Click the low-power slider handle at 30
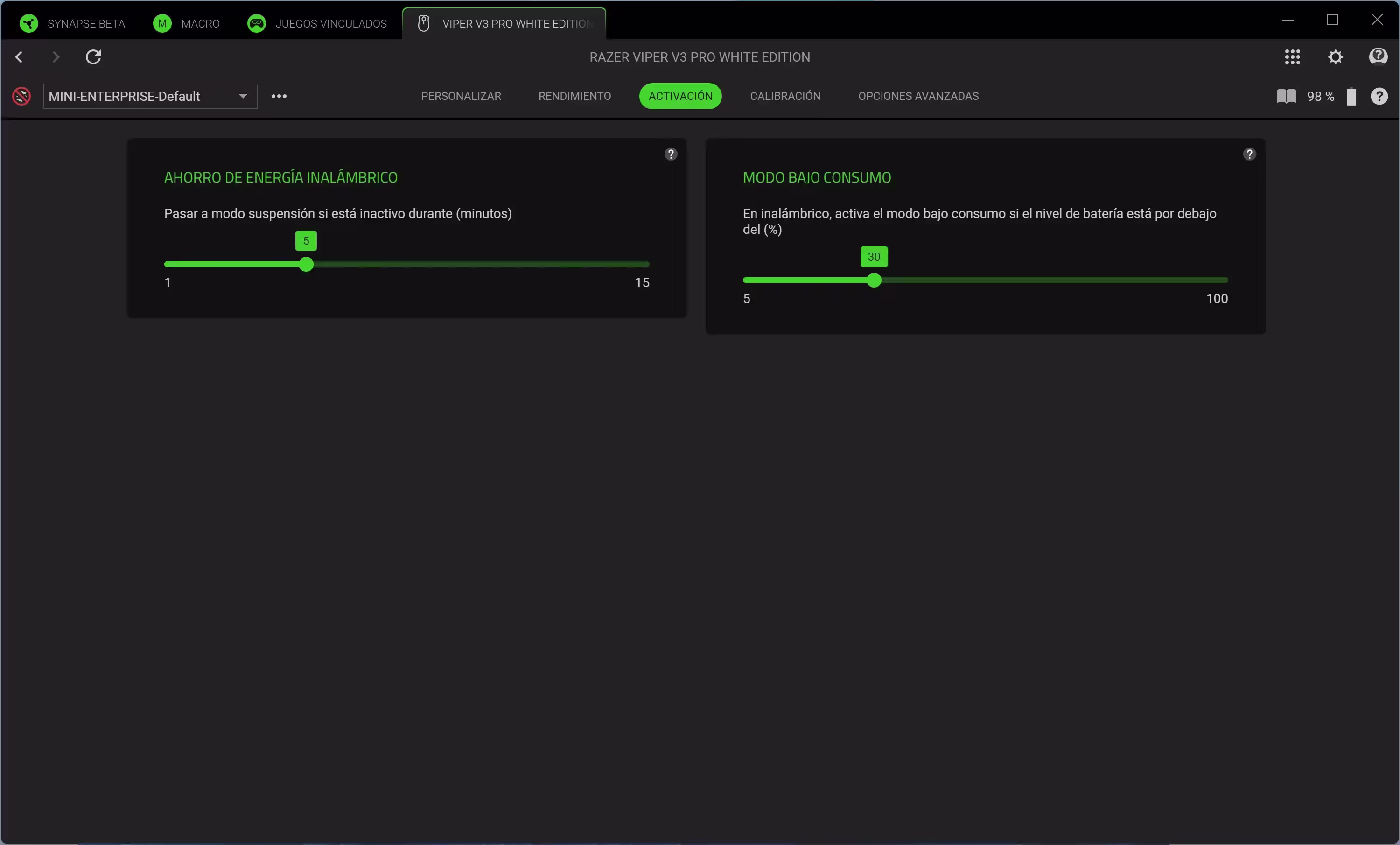The width and height of the screenshot is (1400, 845). pos(874,280)
